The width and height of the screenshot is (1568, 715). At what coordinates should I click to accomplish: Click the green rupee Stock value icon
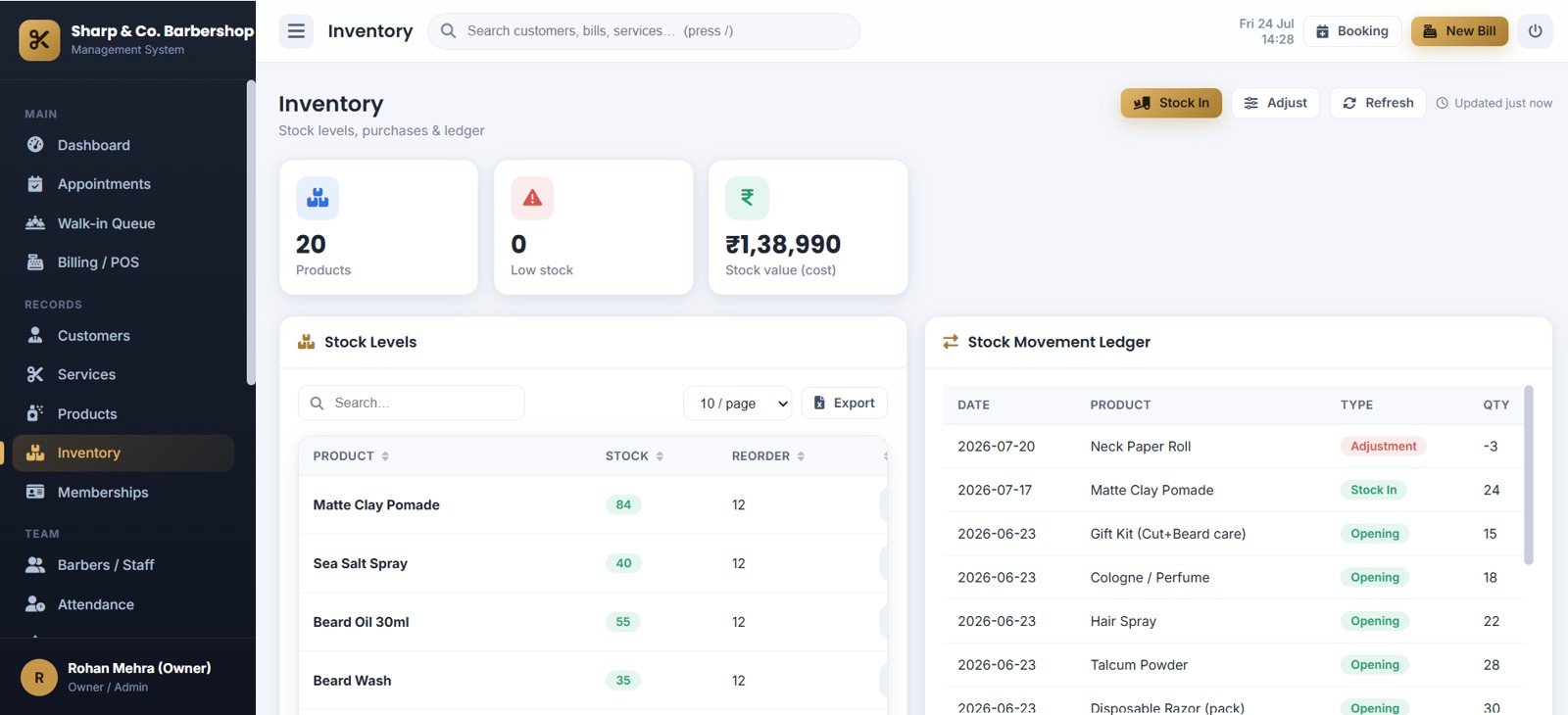pyautogui.click(x=747, y=198)
